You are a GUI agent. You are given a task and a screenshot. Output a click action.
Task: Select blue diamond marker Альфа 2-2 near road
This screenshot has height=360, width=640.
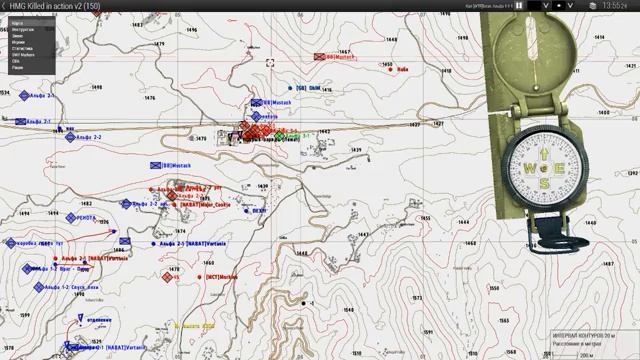pyautogui.click(x=70, y=137)
